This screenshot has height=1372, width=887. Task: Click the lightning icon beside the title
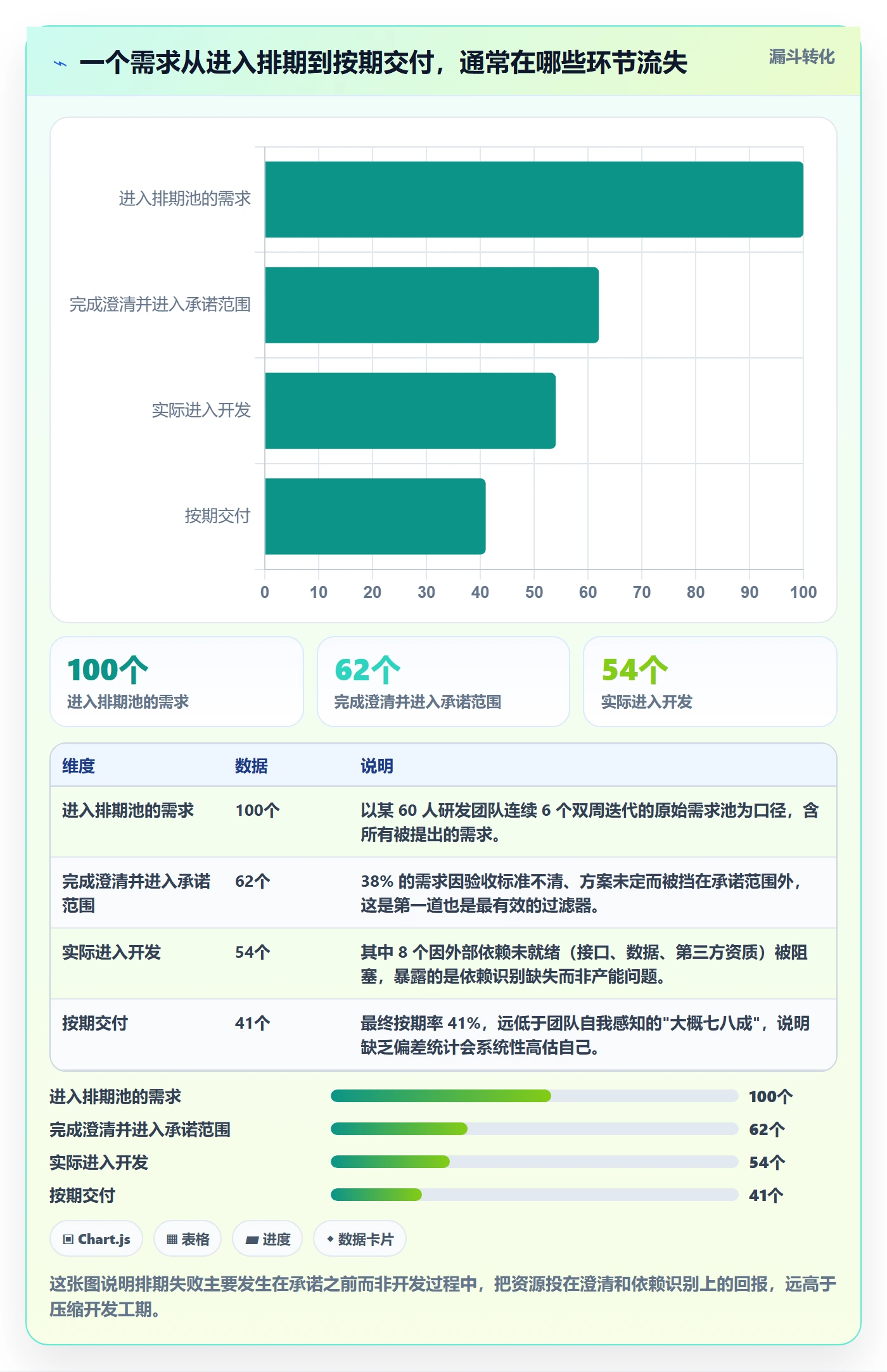pyautogui.click(x=60, y=63)
